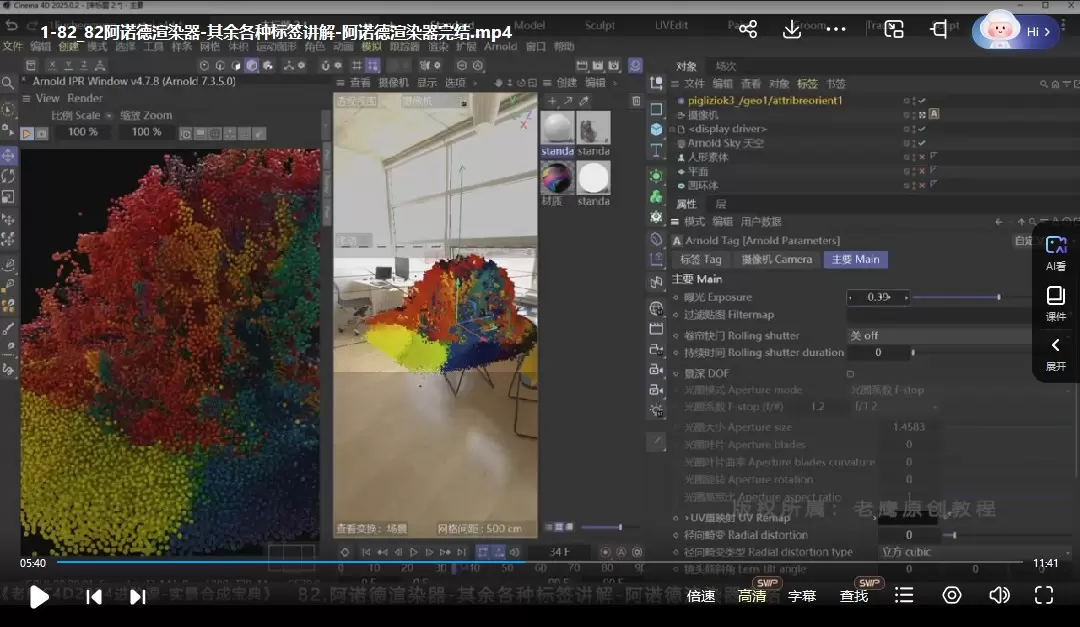Open the 渲染 render menu
Viewport: 1080px width, 627px height.
click(438, 46)
